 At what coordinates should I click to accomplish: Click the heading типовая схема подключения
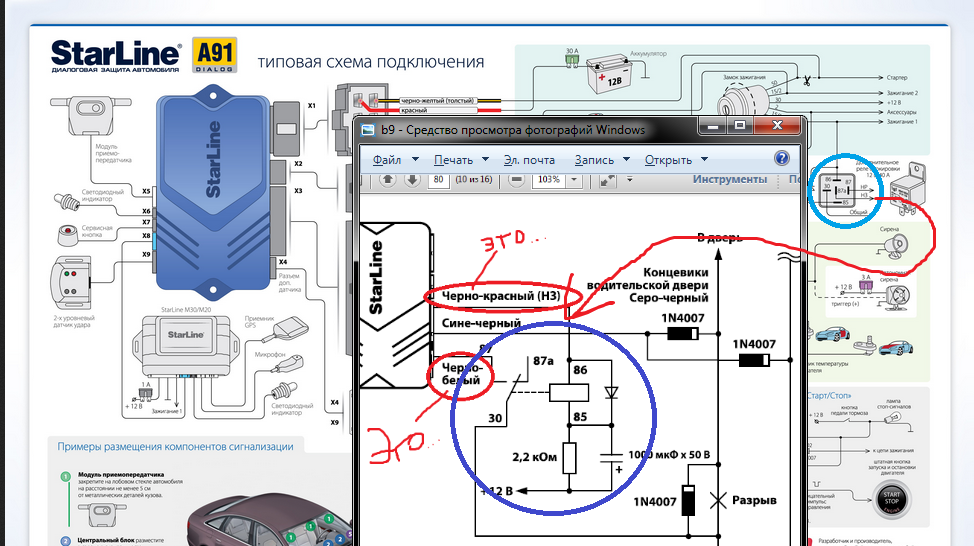pos(371,62)
